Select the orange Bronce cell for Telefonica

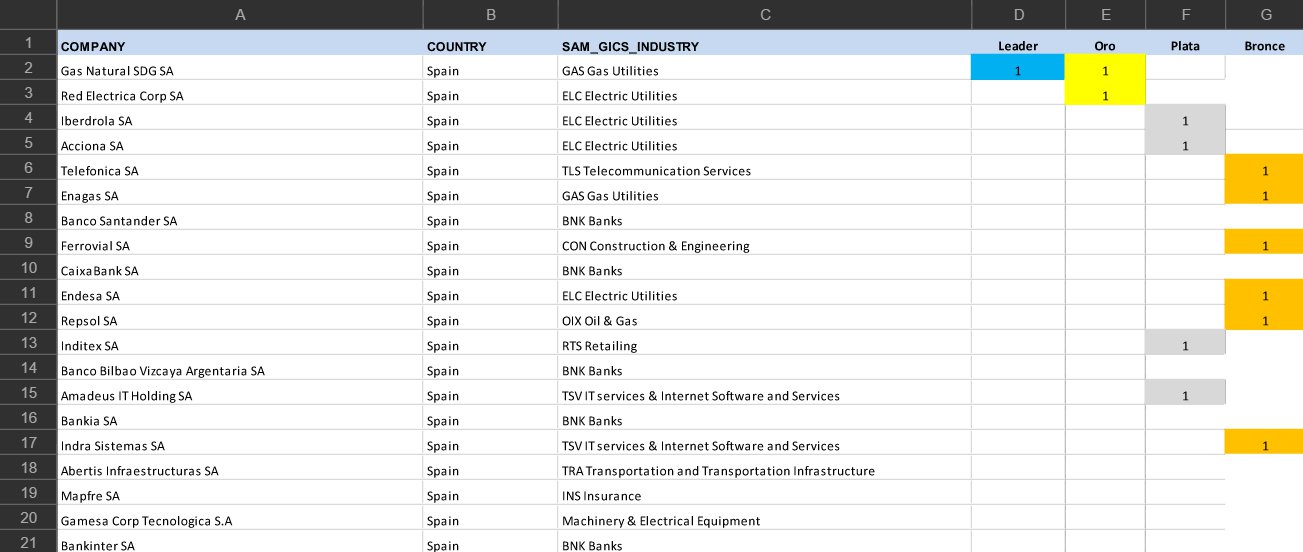[1265, 169]
